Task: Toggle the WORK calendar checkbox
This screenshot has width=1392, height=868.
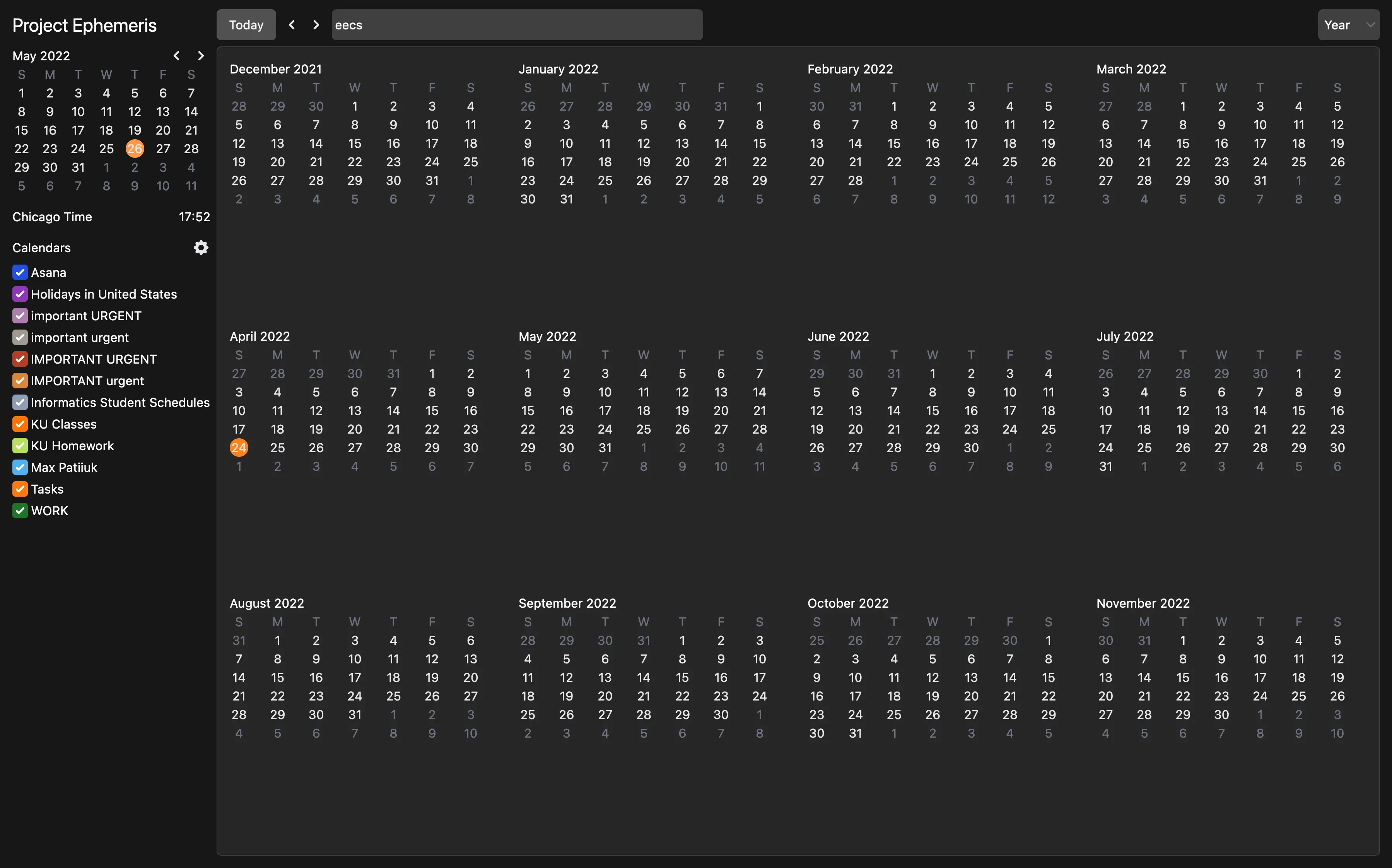Action: (x=20, y=510)
